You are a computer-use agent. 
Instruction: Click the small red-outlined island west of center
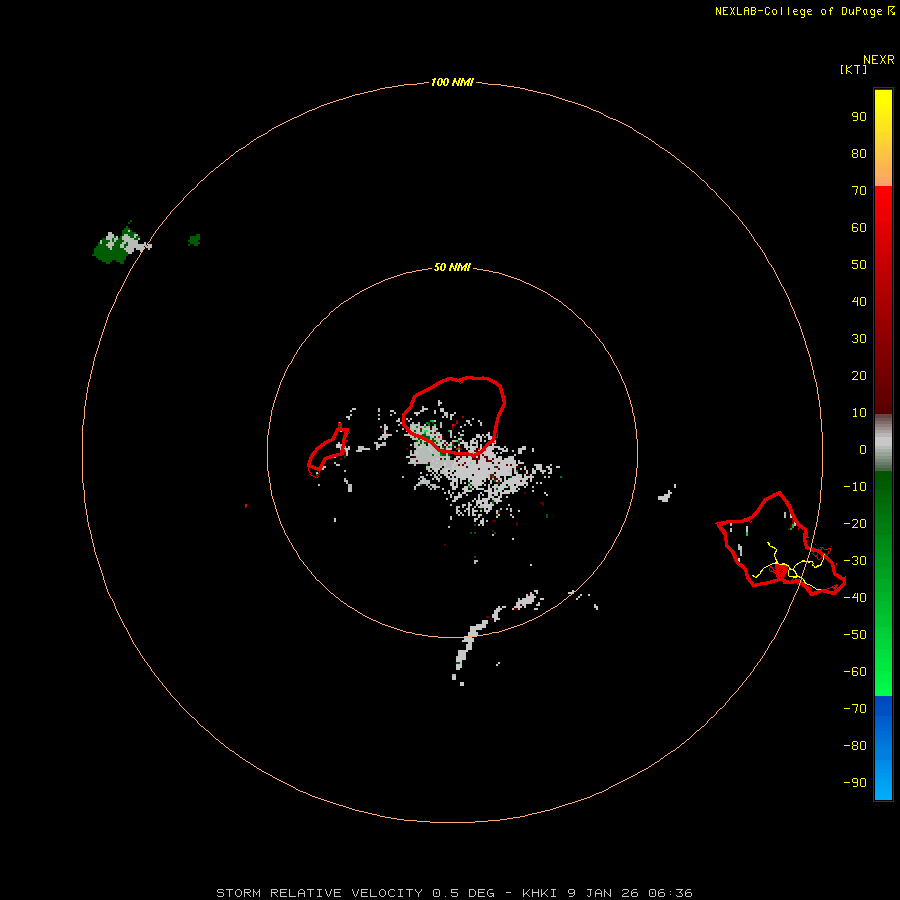tap(328, 452)
